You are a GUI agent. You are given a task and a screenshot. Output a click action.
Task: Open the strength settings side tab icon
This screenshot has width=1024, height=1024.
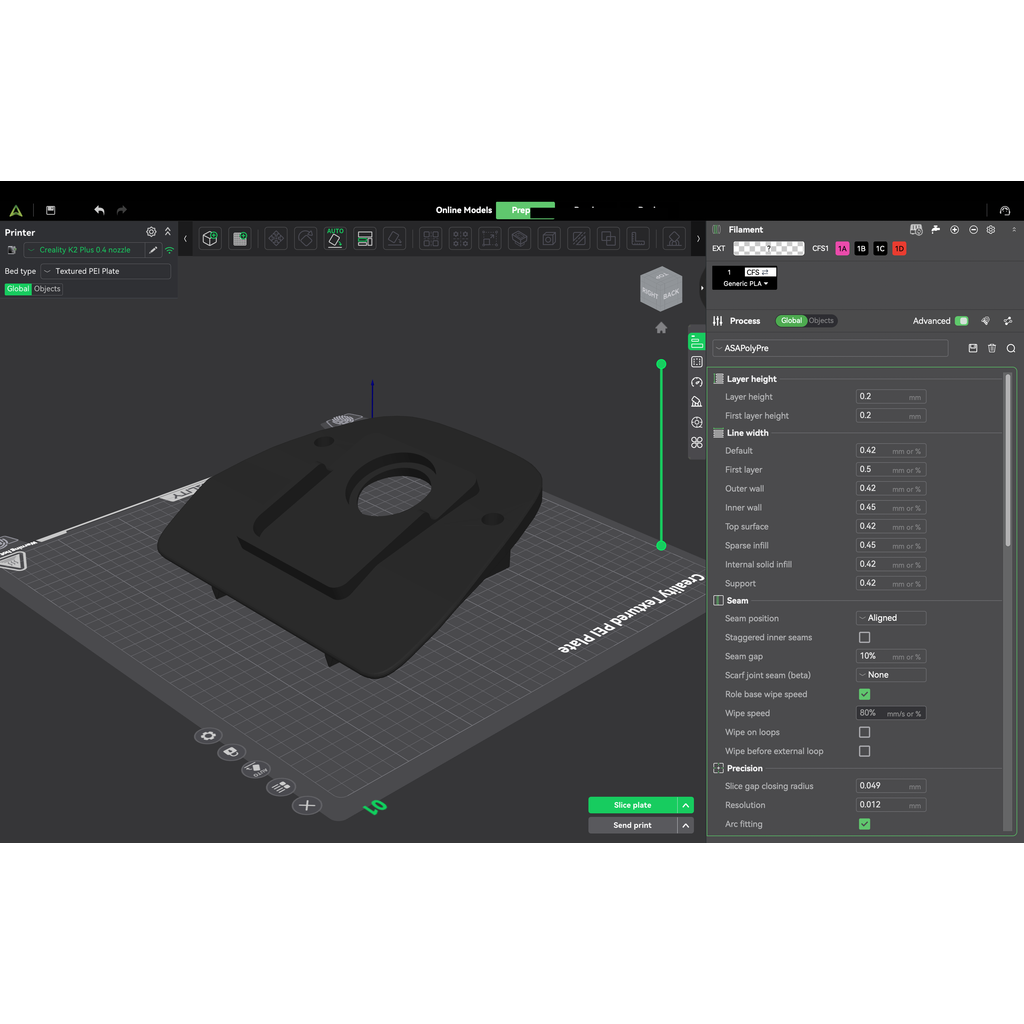(x=697, y=362)
